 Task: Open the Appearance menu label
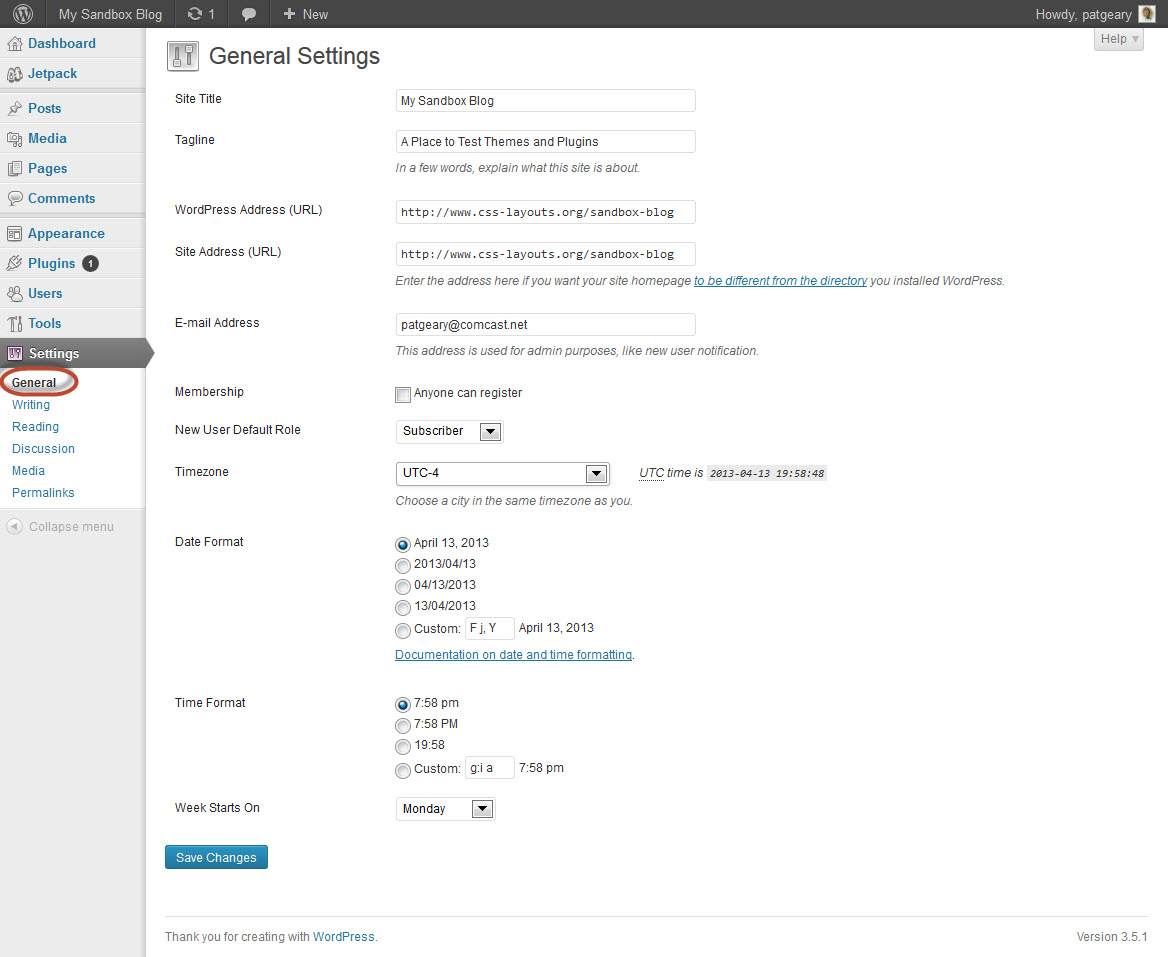(66, 234)
